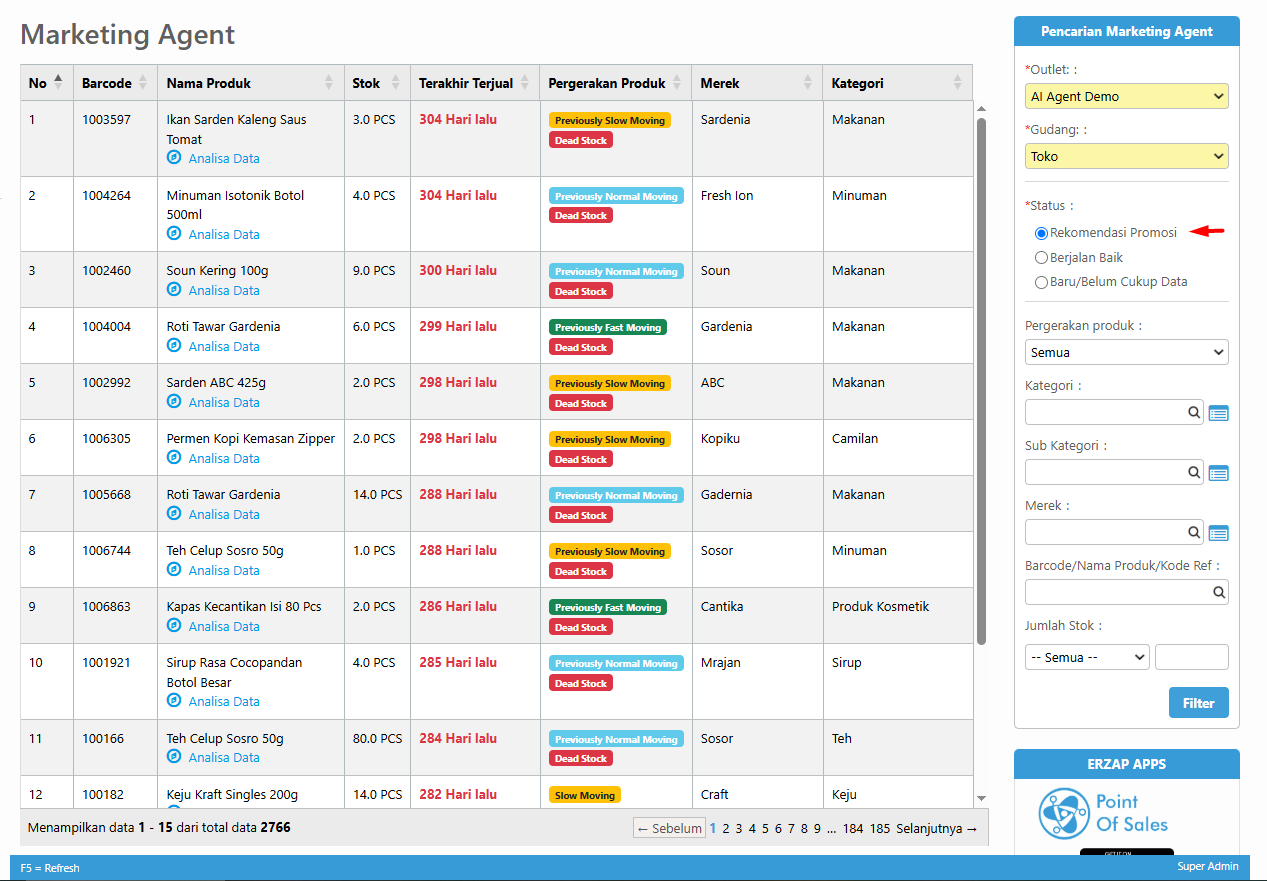This screenshot has width=1267, height=881.
Task: Open the Merek list picker icon
Action: click(x=1218, y=533)
